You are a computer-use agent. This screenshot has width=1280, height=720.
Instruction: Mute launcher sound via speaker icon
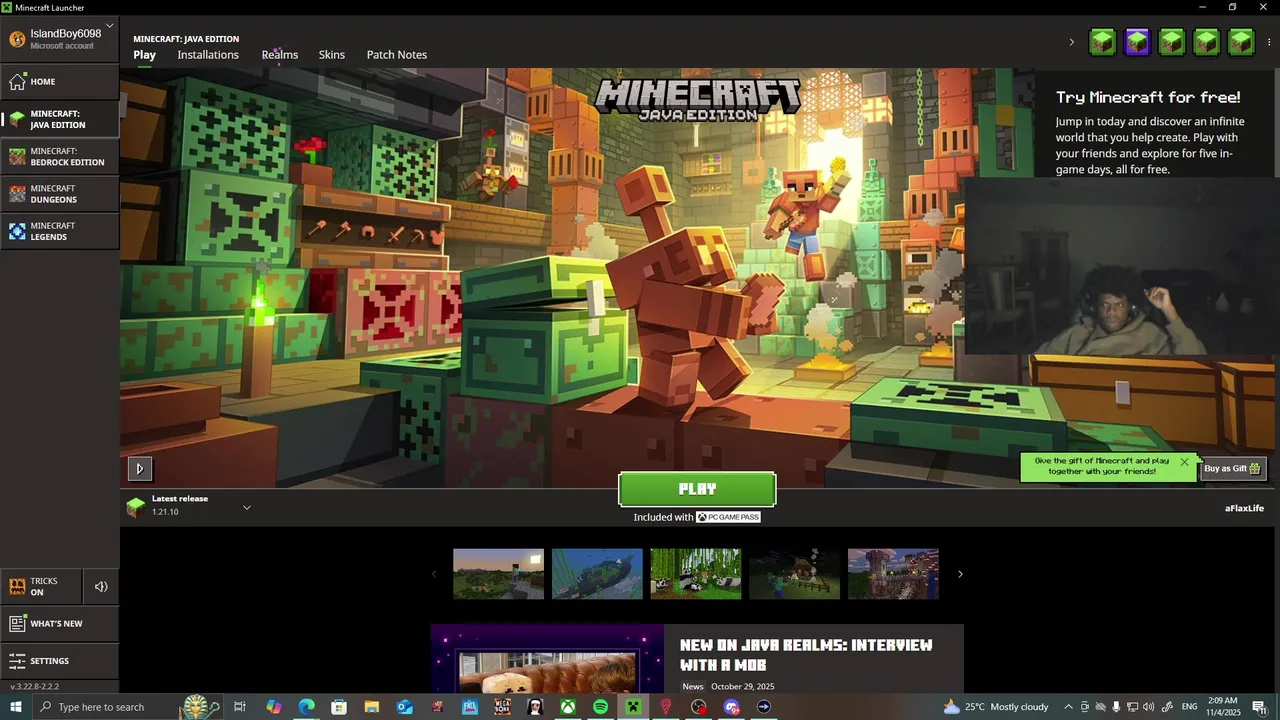(101, 587)
